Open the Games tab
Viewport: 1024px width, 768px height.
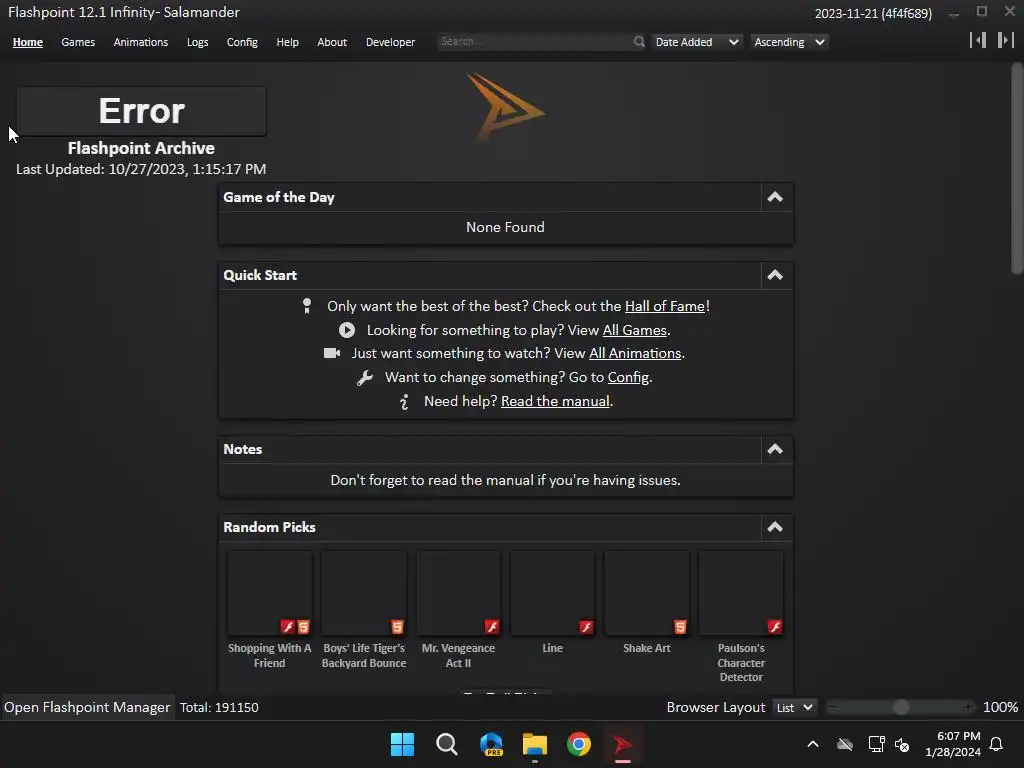(x=78, y=42)
